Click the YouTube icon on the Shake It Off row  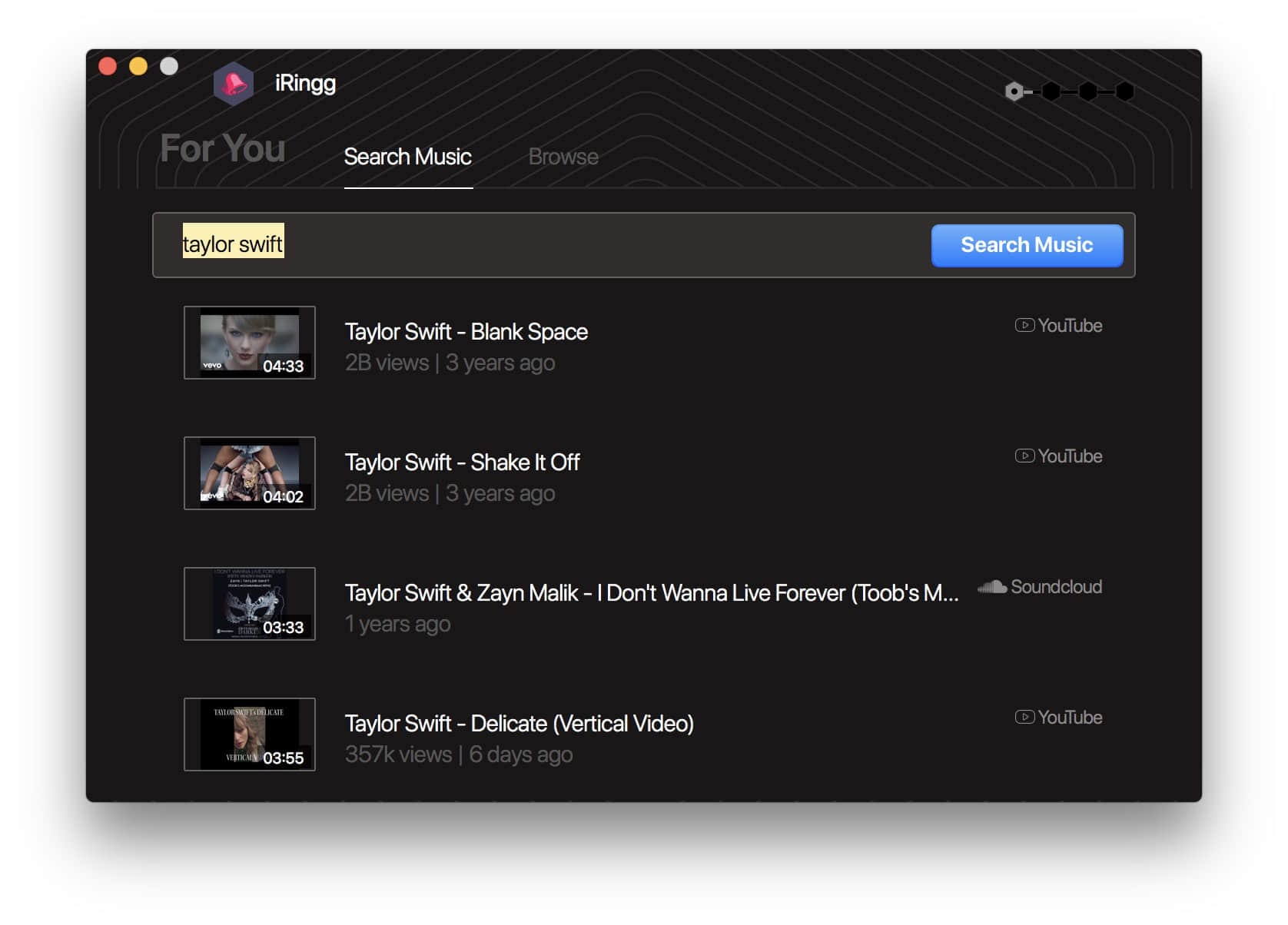click(x=1024, y=456)
